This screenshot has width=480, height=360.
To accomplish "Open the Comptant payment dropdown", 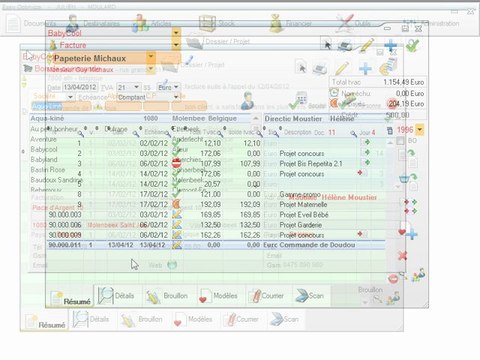I will [x=176, y=97].
